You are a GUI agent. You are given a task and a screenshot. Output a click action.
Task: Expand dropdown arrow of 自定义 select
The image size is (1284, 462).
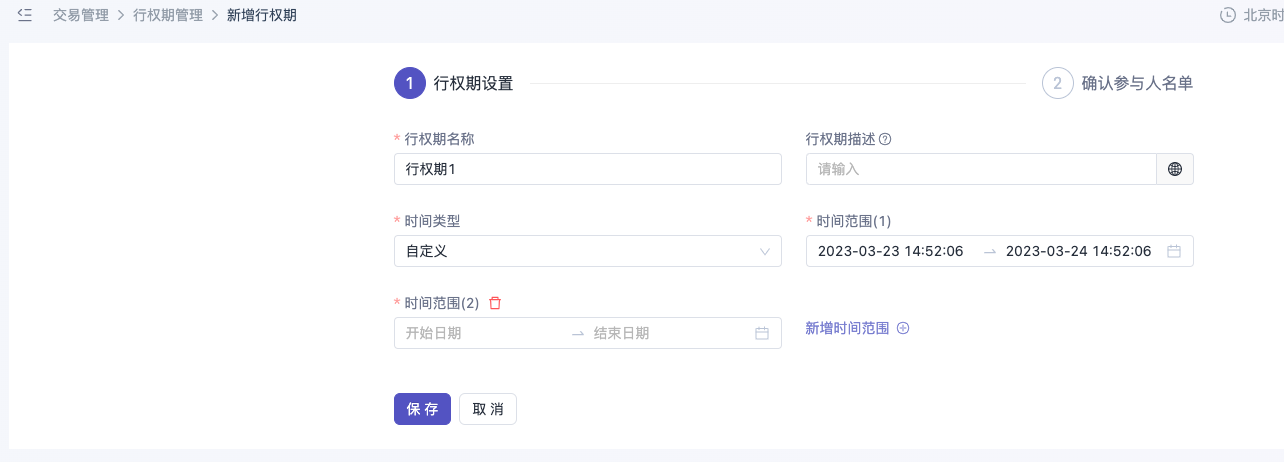765,251
